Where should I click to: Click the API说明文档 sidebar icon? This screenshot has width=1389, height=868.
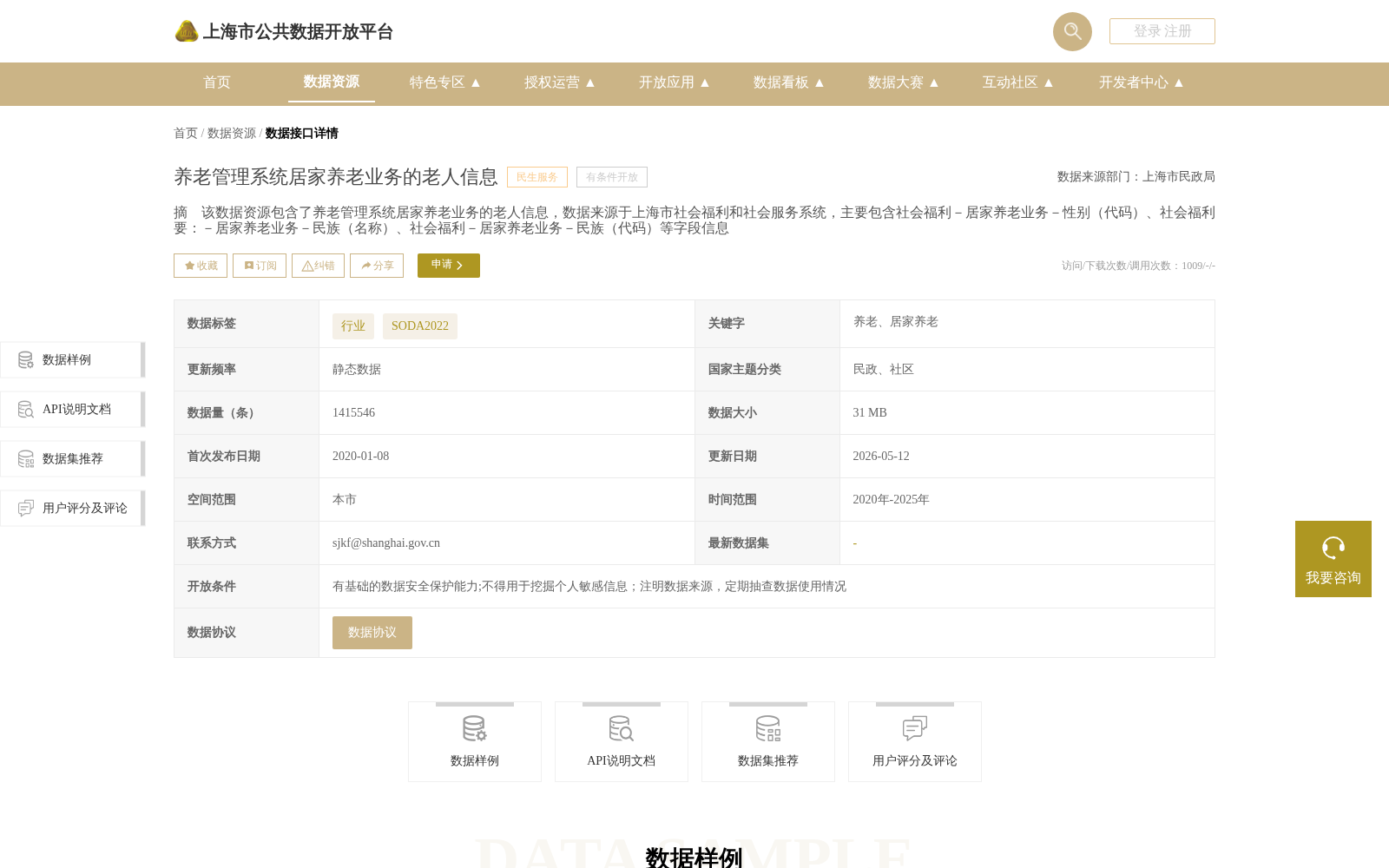click(26, 409)
